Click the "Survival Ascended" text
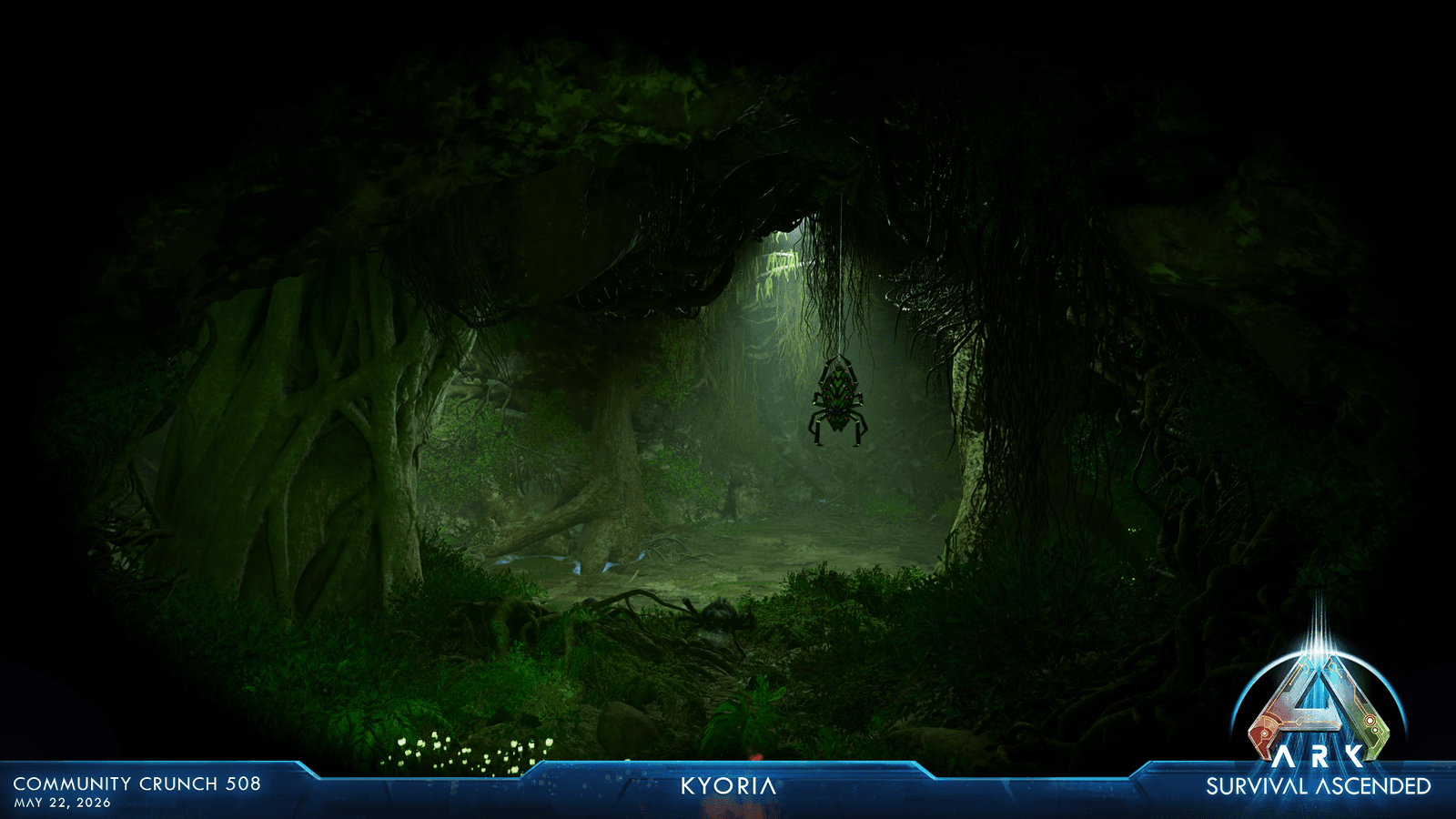Screen dimensions: 1456x819 (1319, 786)
